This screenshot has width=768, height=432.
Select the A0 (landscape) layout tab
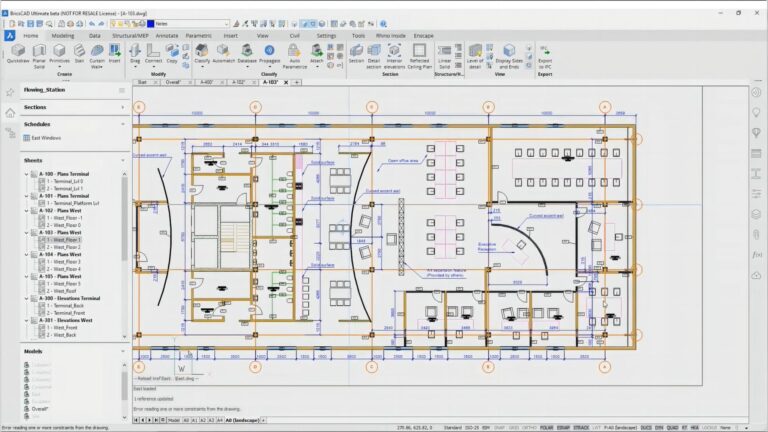coord(242,420)
